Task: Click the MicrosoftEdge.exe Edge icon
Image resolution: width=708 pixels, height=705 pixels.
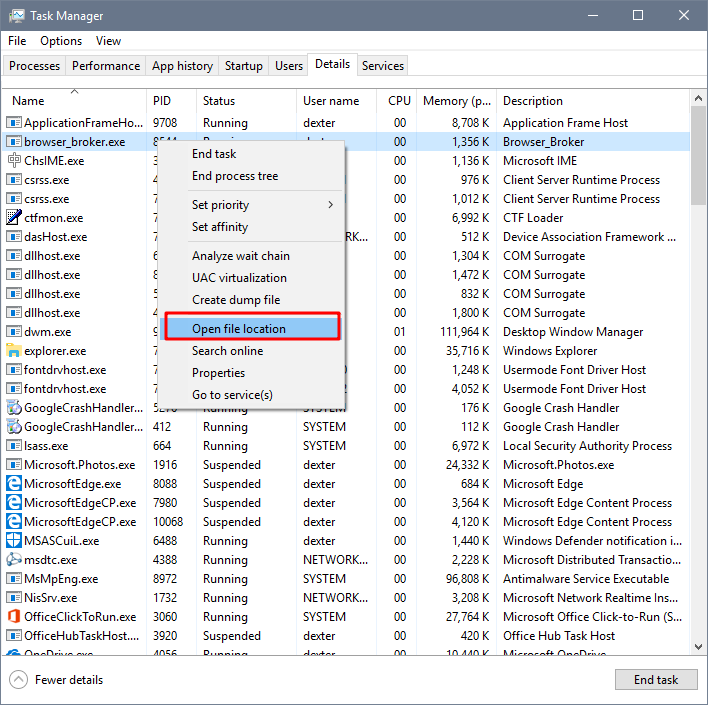Action: 14,484
